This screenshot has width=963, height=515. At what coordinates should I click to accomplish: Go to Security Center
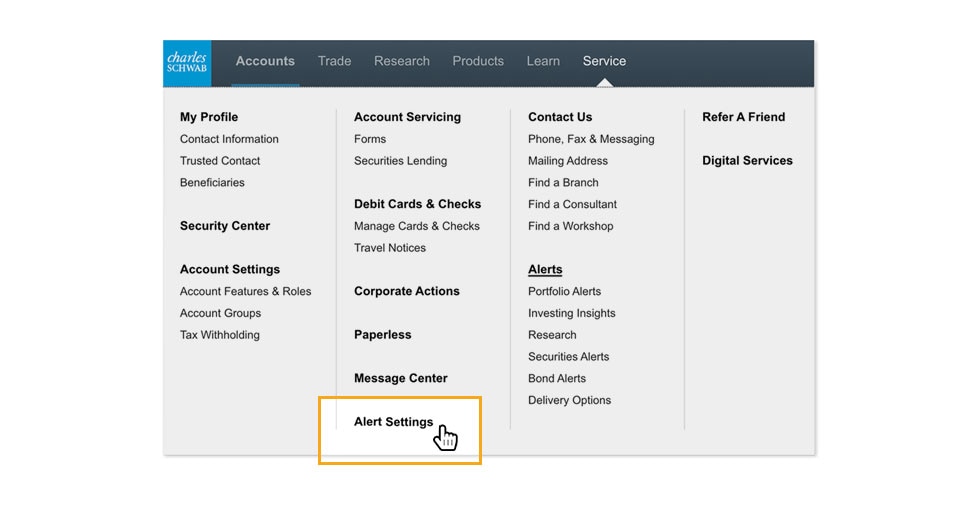pos(225,226)
